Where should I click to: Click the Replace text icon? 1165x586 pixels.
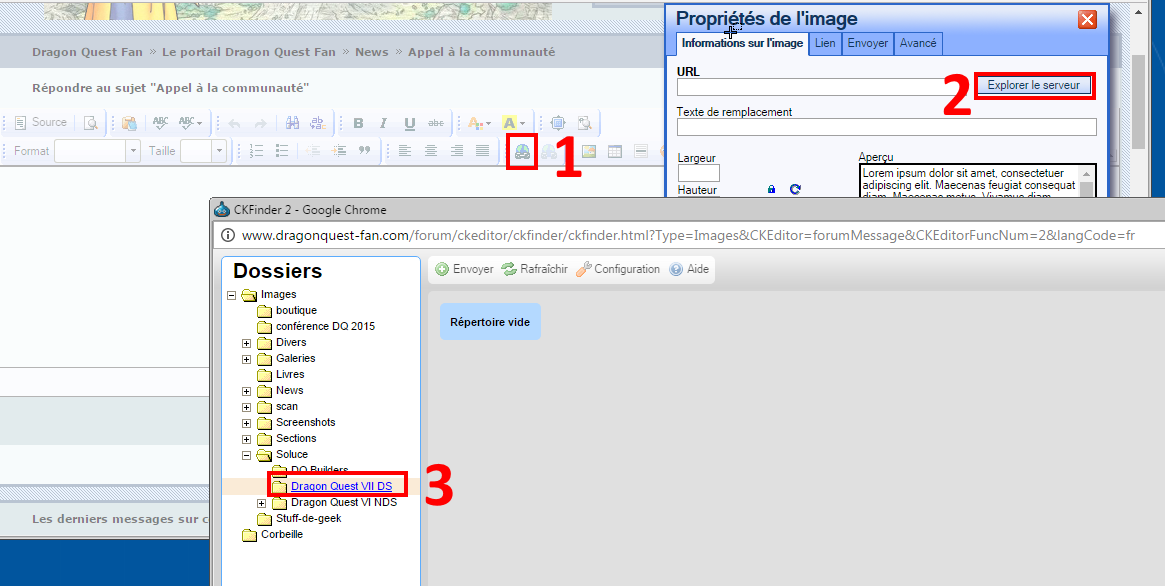tap(318, 123)
